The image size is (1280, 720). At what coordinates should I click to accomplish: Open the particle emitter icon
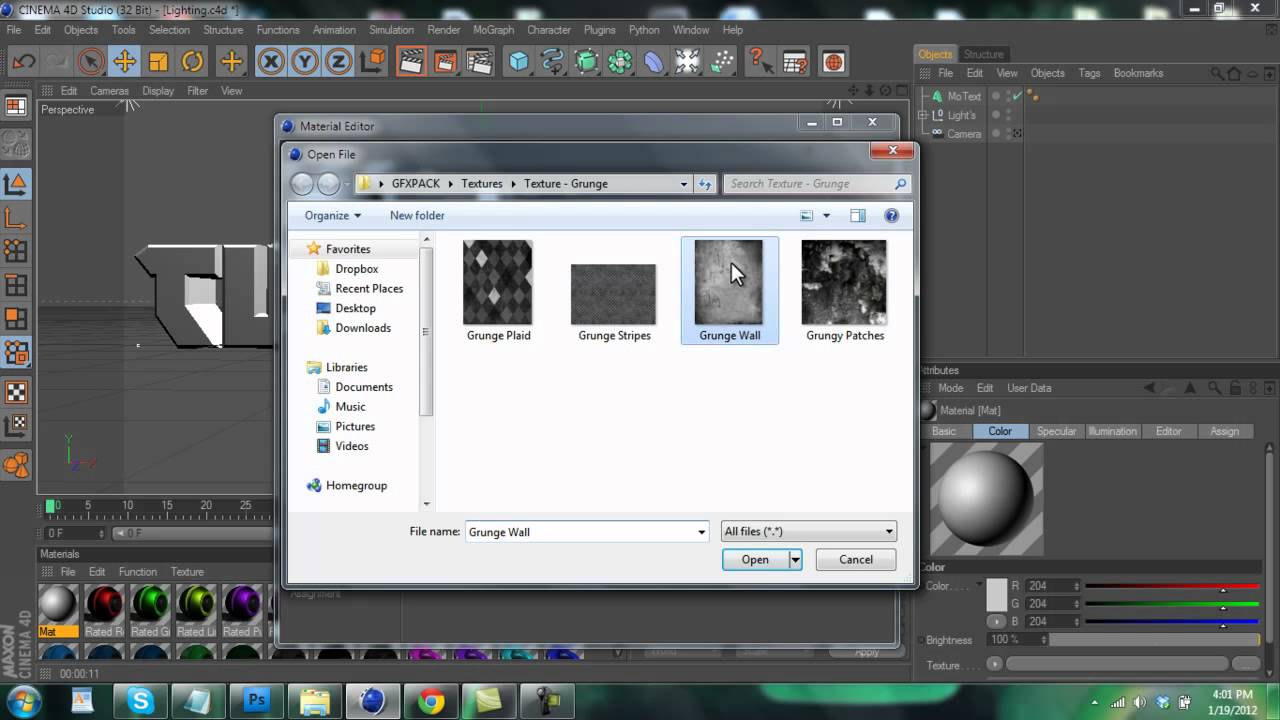coord(722,61)
